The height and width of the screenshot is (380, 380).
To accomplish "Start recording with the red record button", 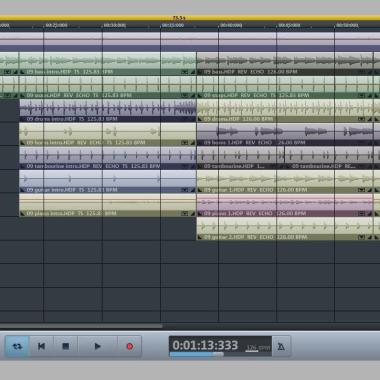I will coord(130,347).
